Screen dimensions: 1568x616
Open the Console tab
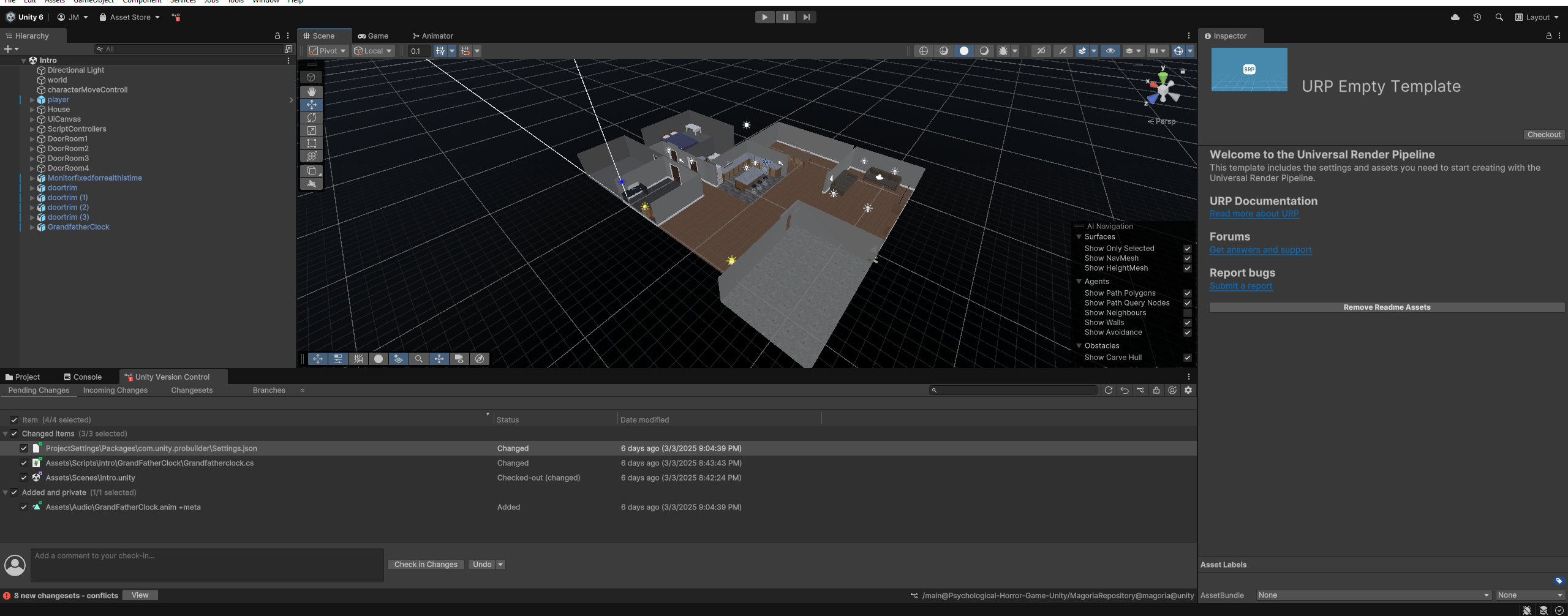[83, 377]
